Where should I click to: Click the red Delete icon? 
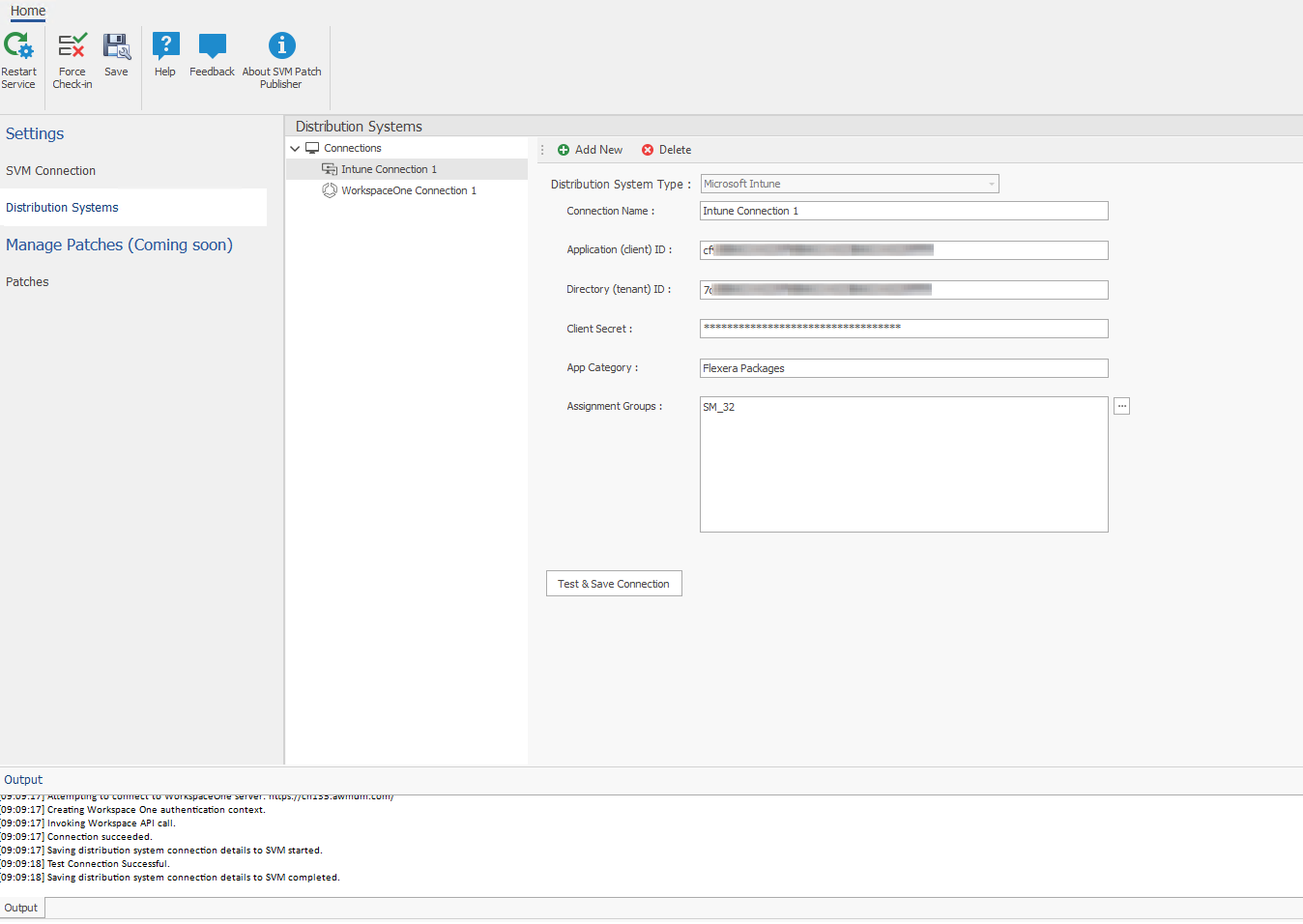tap(648, 150)
